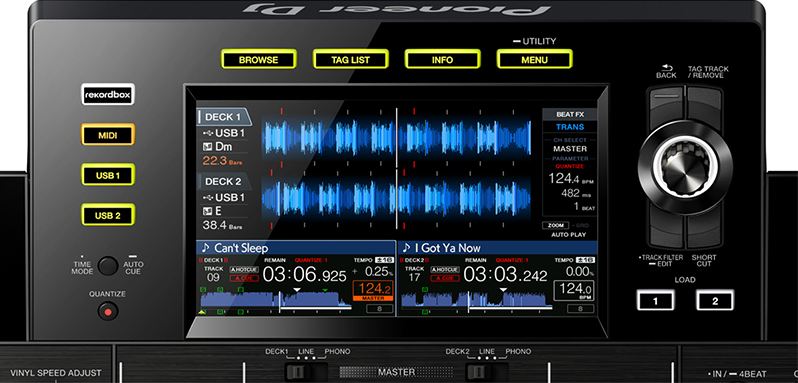The image size is (798, 383).
Task: Select the 03:03.242 remaining time
Action: point(505,275)
